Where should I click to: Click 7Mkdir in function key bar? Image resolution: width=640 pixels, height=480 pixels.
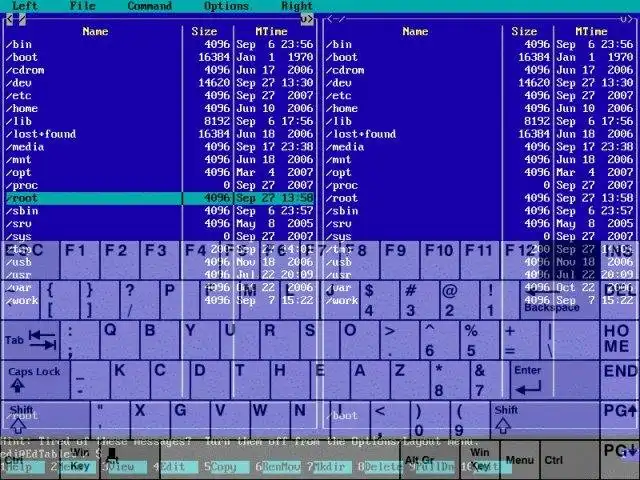pos(329,467)
